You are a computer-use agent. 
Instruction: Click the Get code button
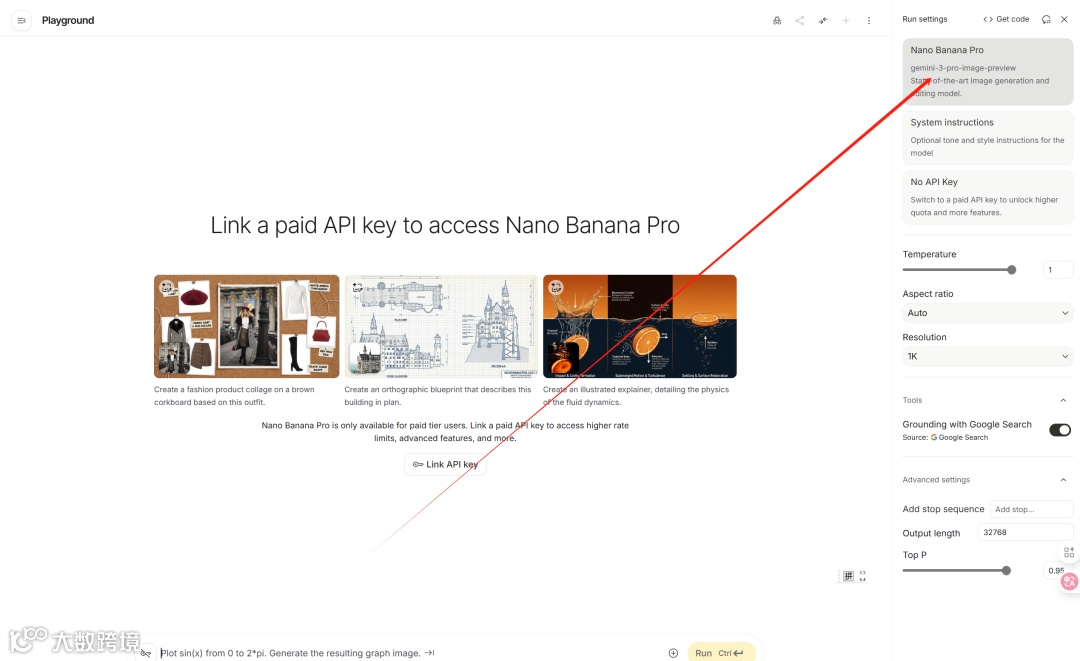coord(1006,19)
